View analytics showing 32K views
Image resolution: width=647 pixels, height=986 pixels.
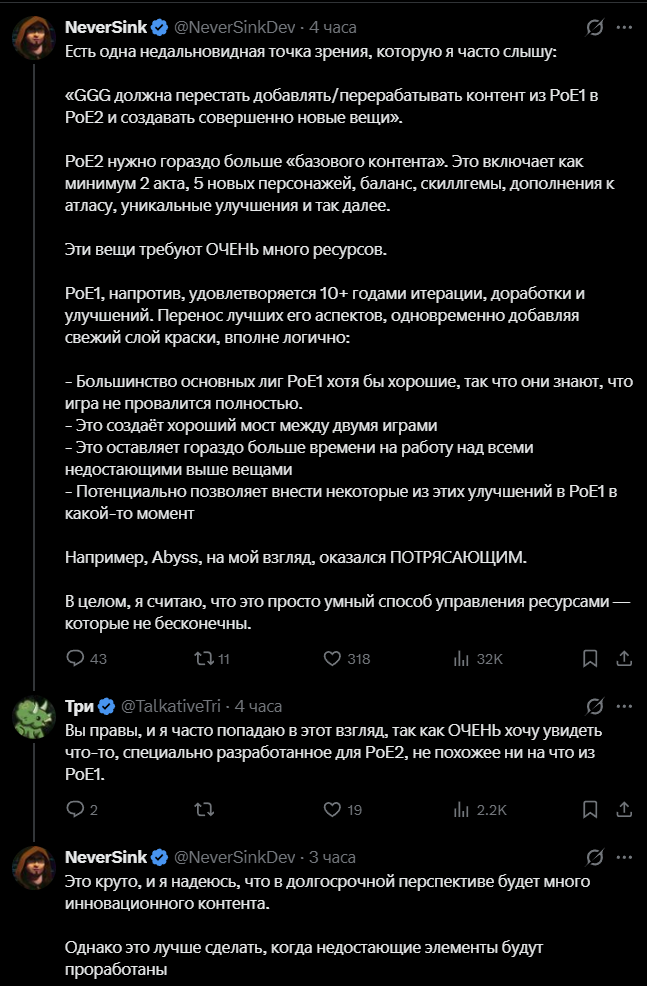click(x=478, y=658)
